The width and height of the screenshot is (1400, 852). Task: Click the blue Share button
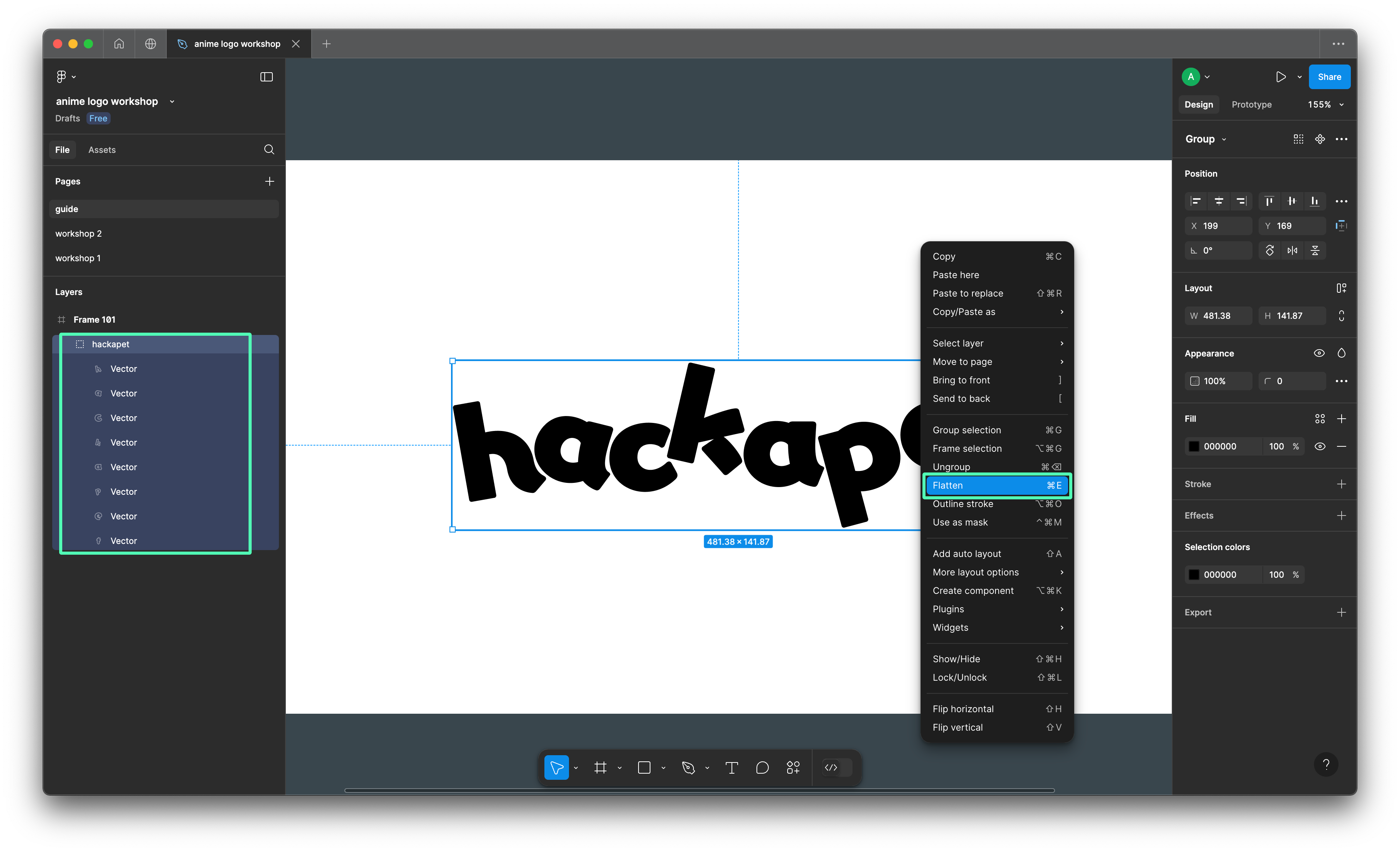[x=1329, y=77]
